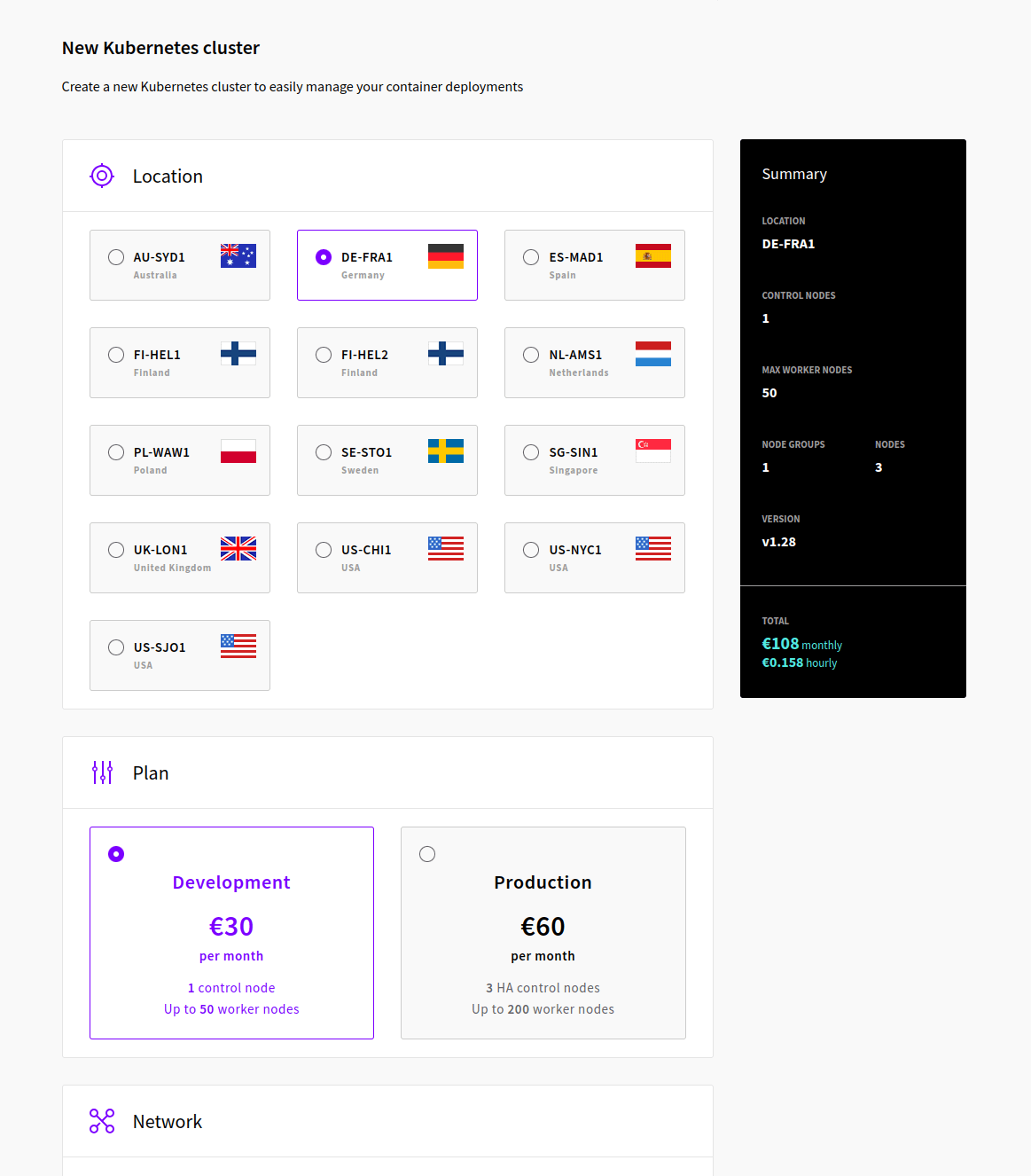This screenshot has width=1031, height=1176.
Task: Click the "Development" plan title
Action: pos(231,882)
